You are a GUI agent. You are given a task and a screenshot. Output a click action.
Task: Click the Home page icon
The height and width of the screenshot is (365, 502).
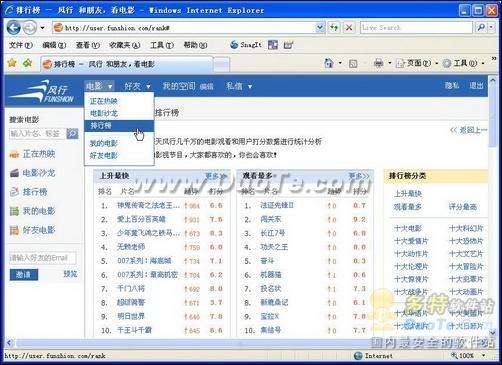point(329,63)
